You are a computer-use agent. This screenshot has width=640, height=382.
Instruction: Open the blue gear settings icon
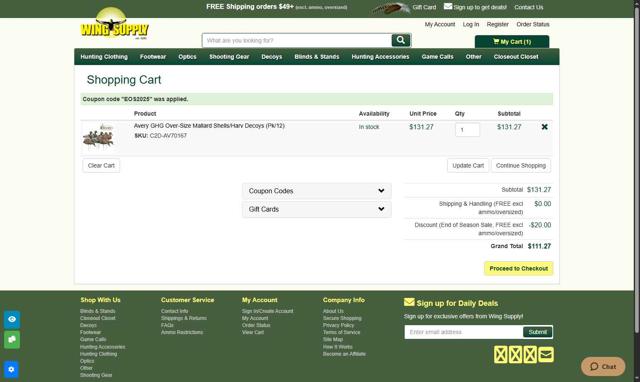coord(11,369)
